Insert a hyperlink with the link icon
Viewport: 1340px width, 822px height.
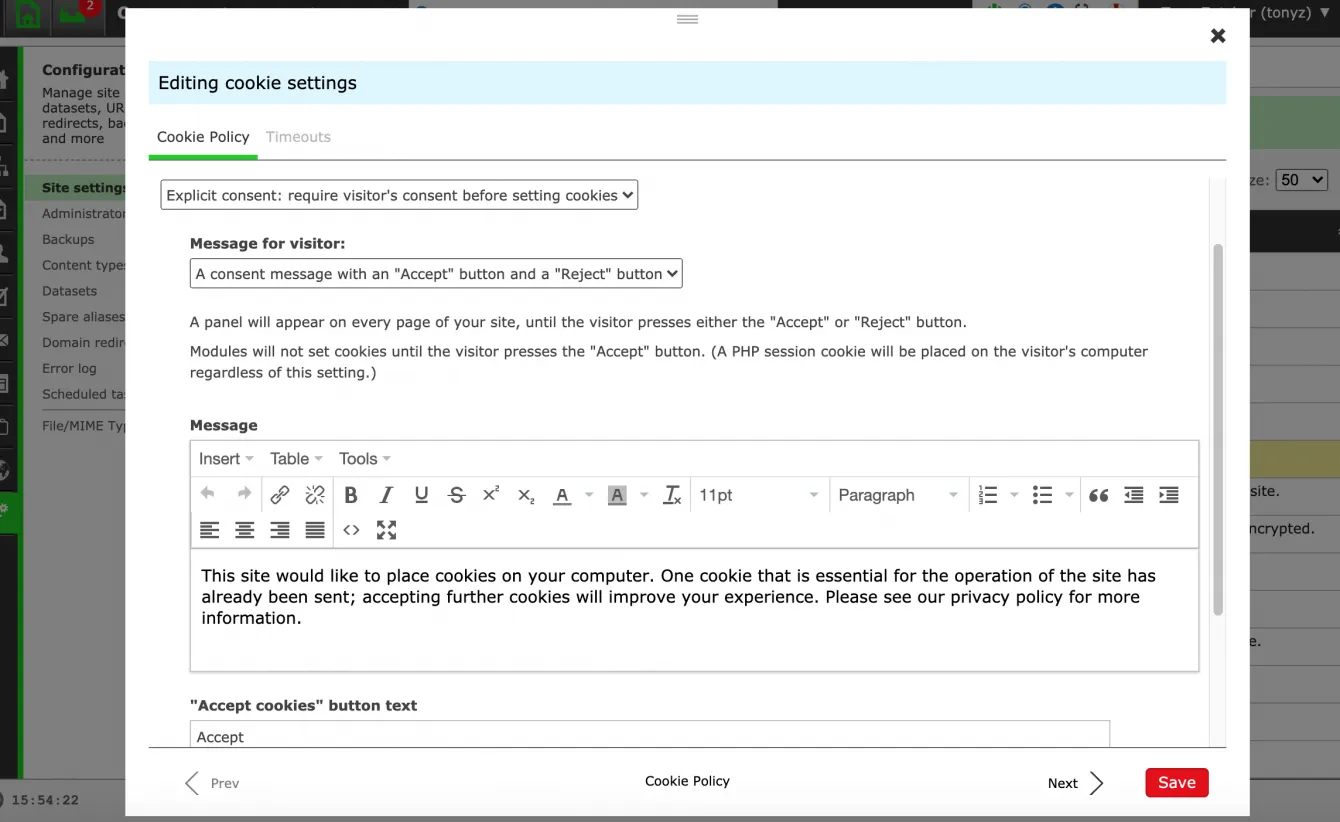point(280,494)
